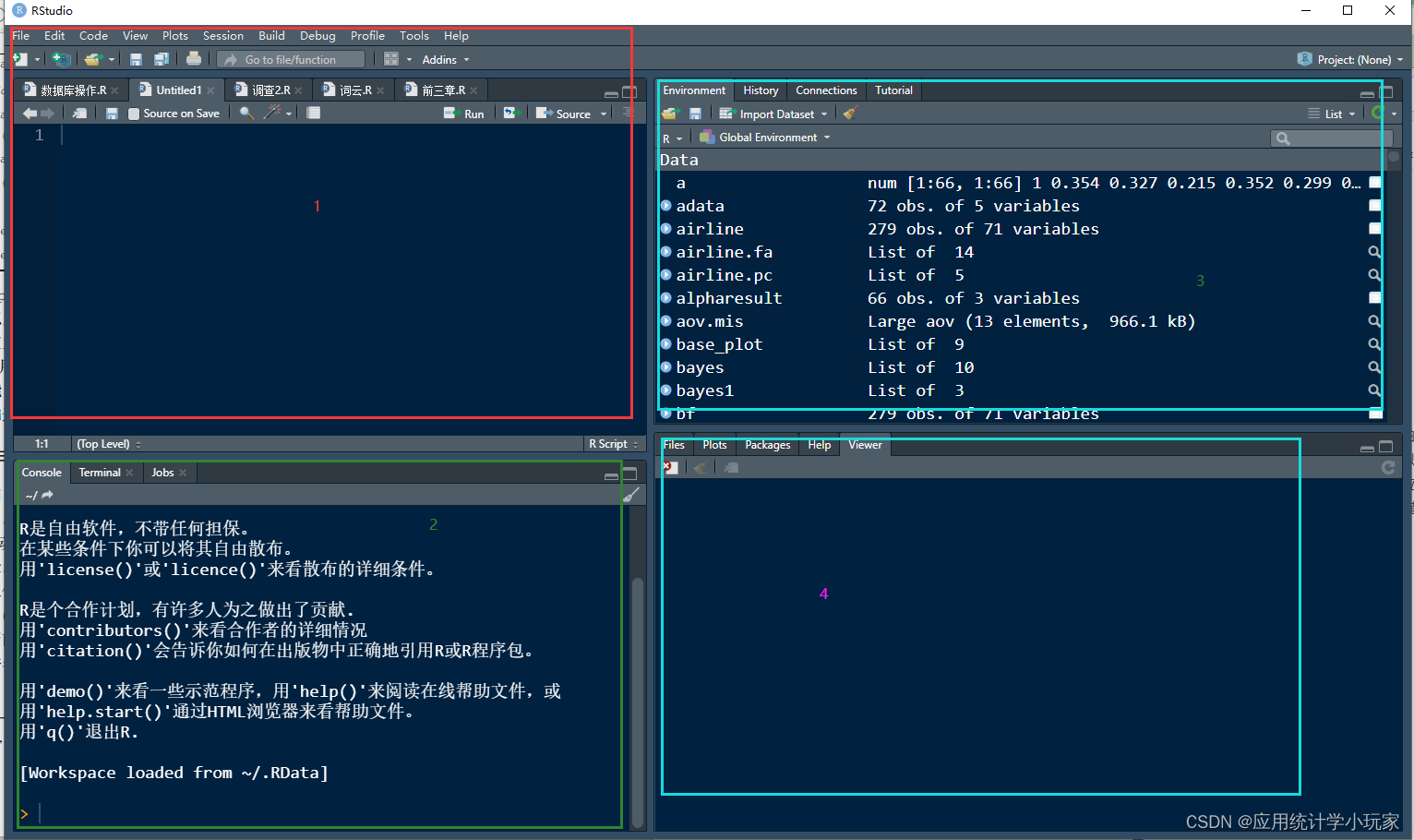
Task: Clear environment objects with the broom icon
Action: (851, 113)
